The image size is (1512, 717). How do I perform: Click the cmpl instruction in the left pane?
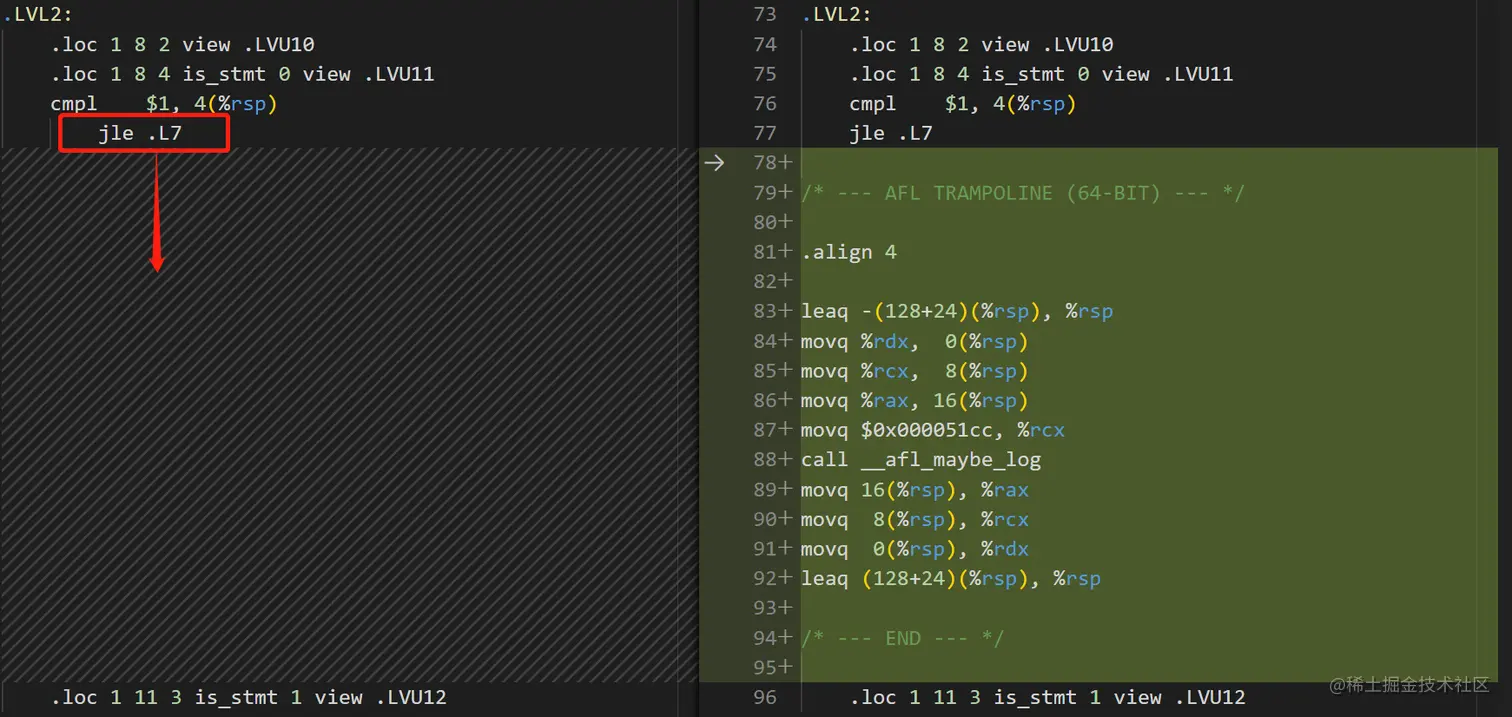pos(164,104)
